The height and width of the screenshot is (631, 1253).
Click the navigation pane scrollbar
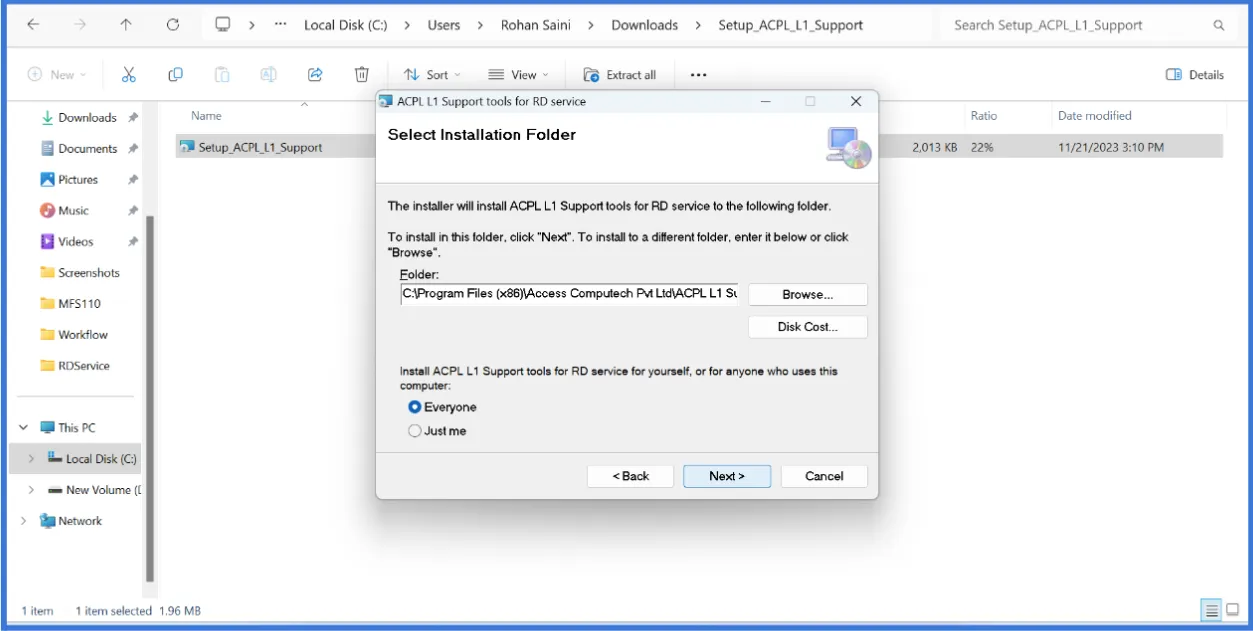150,397
